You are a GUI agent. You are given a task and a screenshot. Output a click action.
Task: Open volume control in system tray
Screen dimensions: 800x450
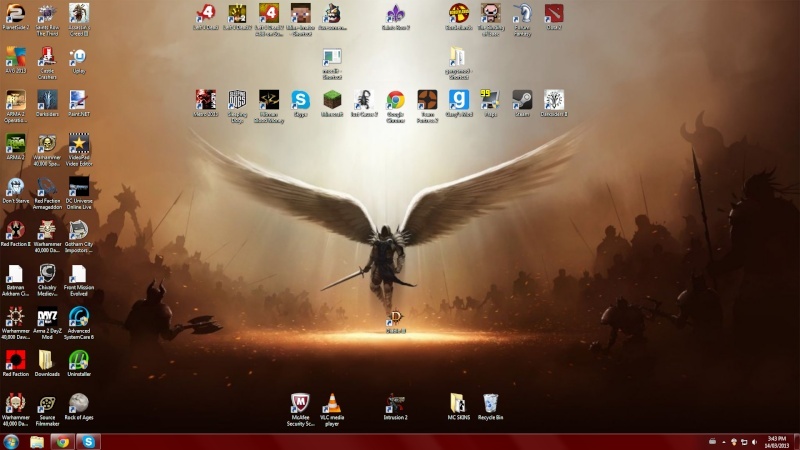pyautogui.click(x=754, y=442)
